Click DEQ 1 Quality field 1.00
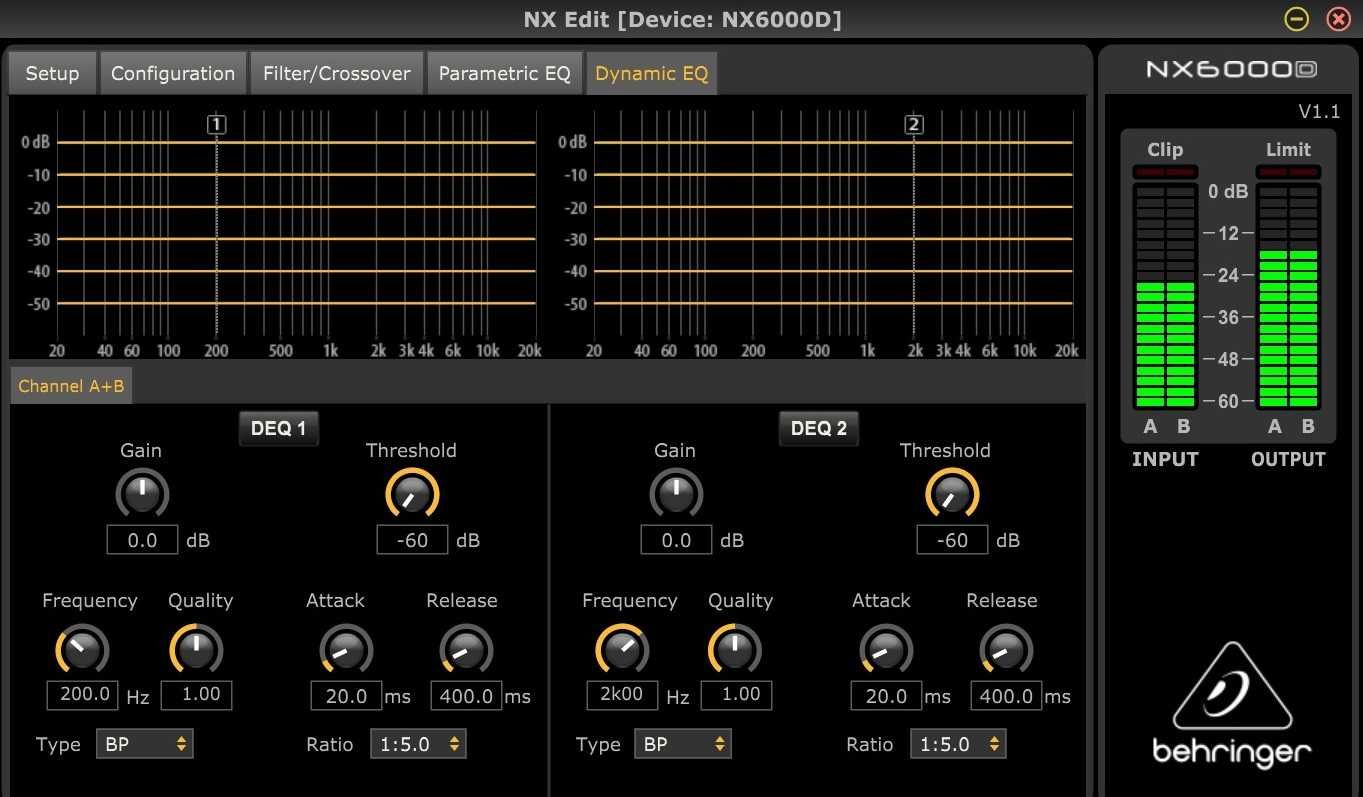Viewport: 1363px width, 797px height. (196, 694)
